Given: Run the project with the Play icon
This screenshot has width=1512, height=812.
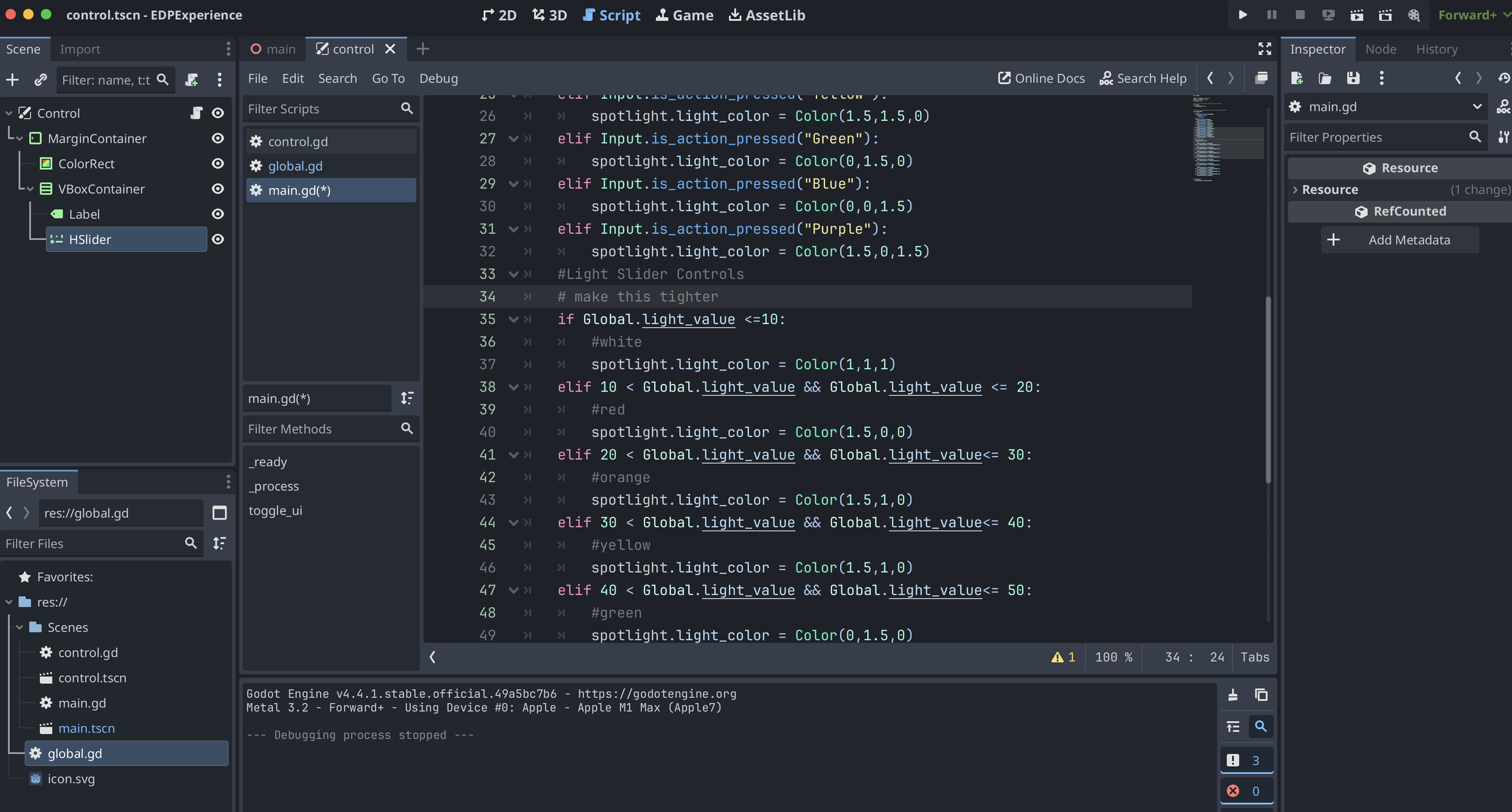Looking at the screenshot, I should (x=1242, y=15).
